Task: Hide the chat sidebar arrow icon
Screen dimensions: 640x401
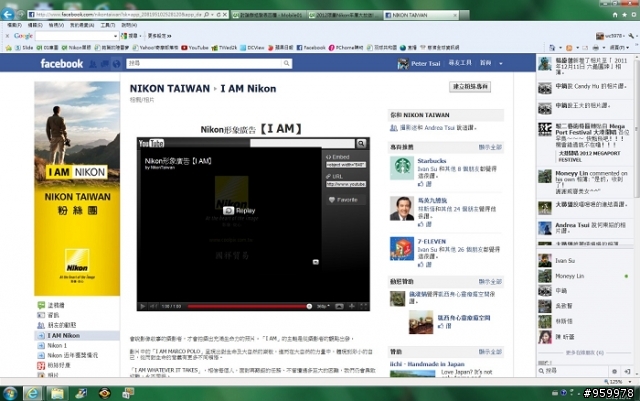Action: click(627, 371)
